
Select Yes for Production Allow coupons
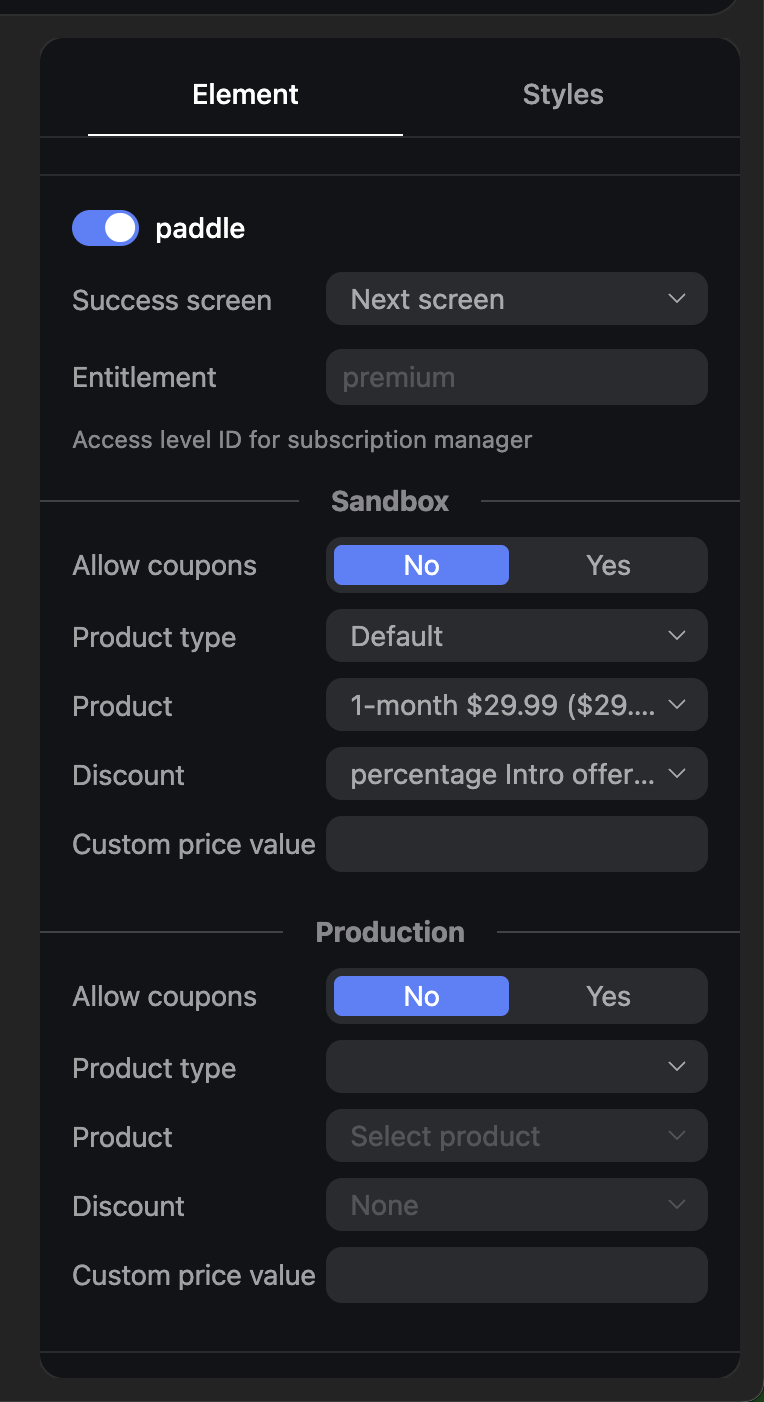pyautogui.click(x=608, y=996)
